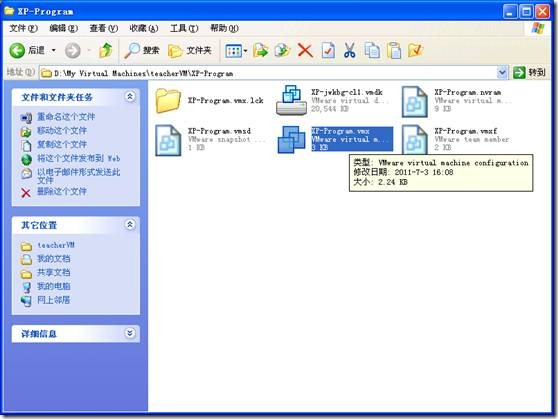Collapse the 其它位置 panel
Viewport: 558px width, 419px height.
pyautogui.click(x=130, y=225)
